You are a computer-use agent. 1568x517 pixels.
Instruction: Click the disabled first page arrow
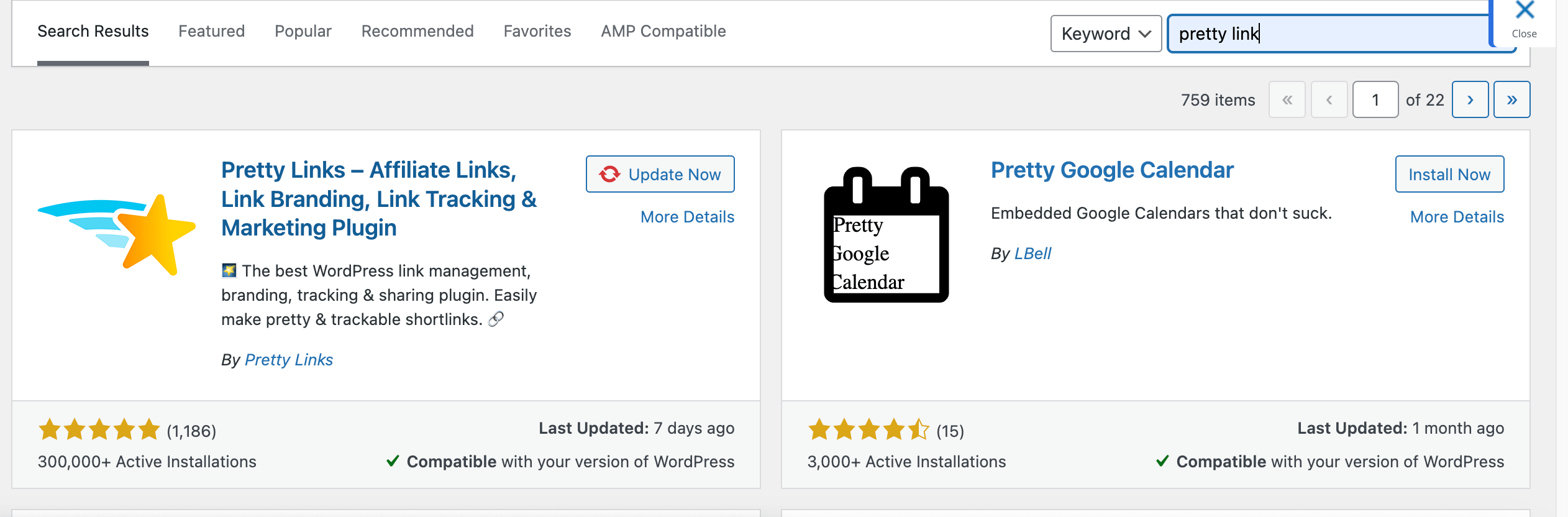tap(1287, 99)
